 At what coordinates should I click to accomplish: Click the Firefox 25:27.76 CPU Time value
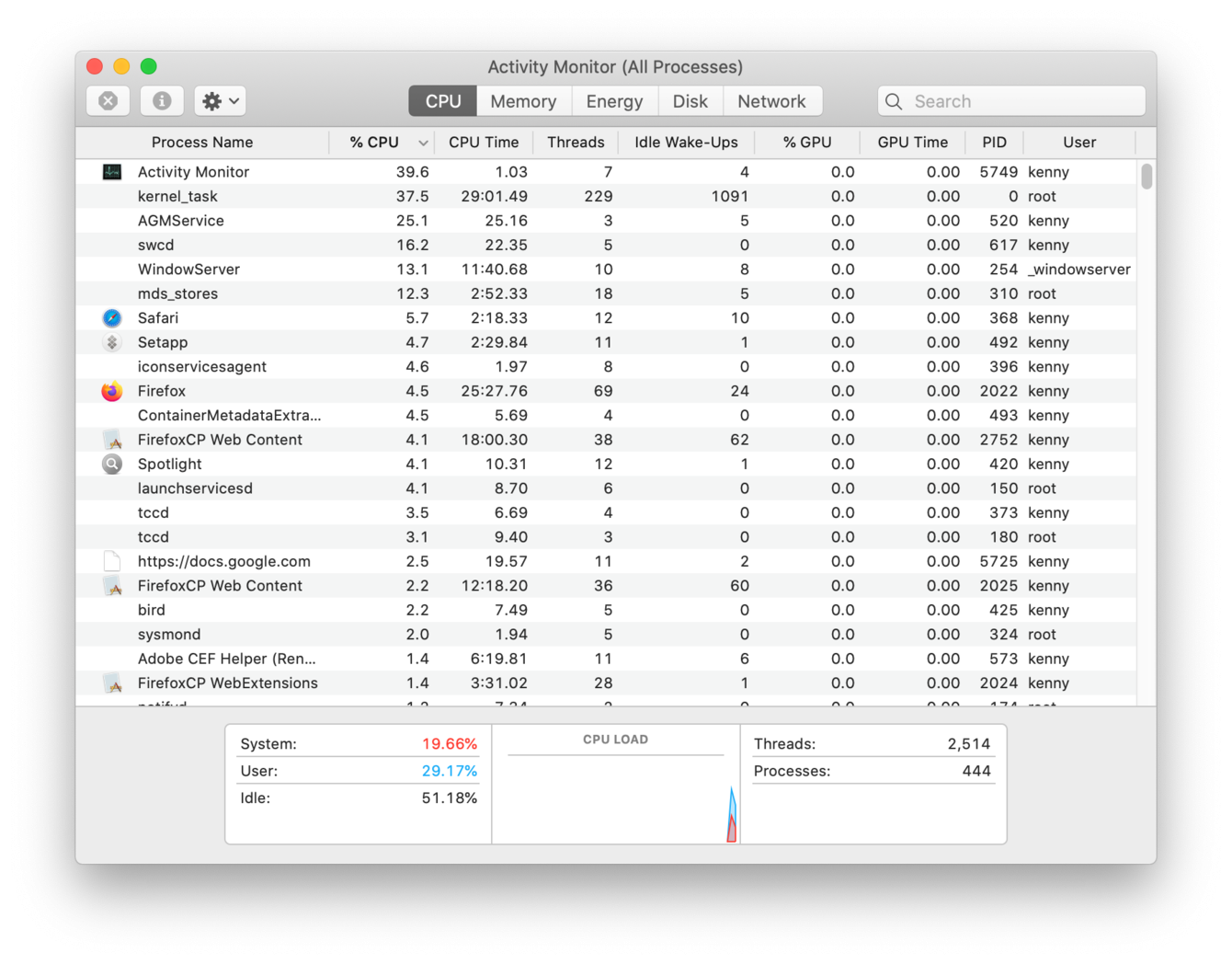(495, 391)
